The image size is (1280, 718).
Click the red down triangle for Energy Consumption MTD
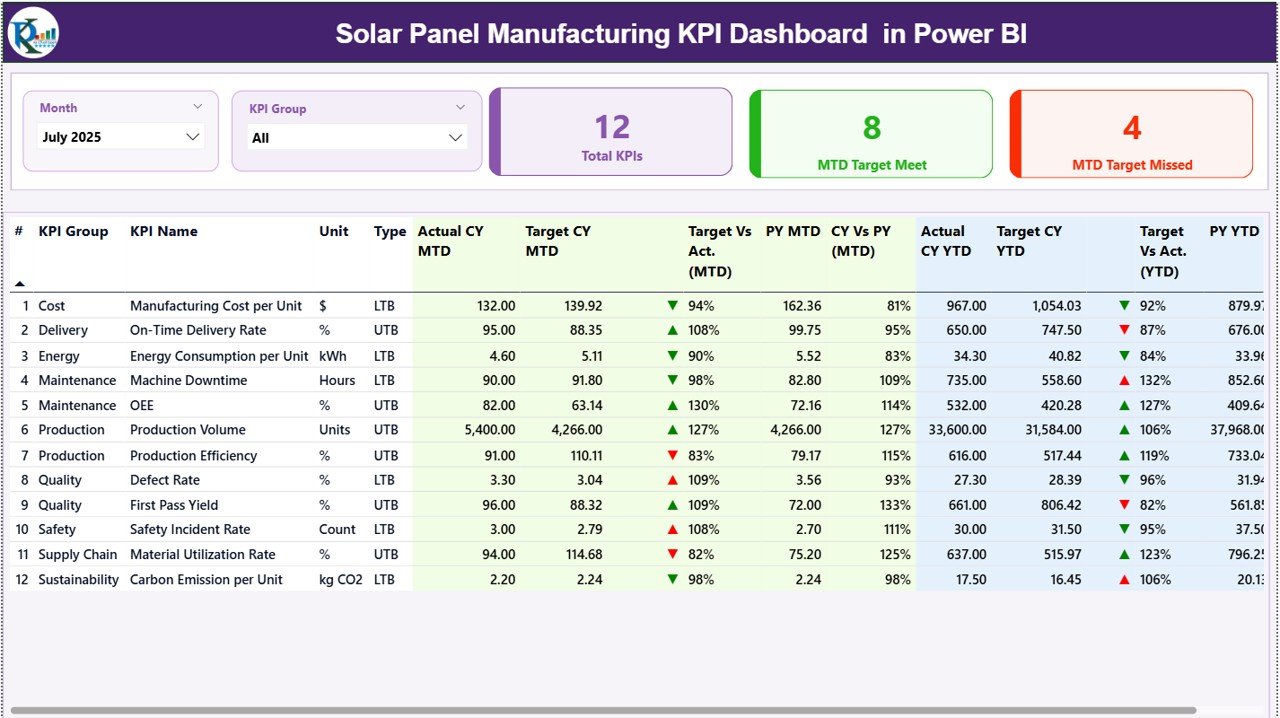click(x=673, y=355)
